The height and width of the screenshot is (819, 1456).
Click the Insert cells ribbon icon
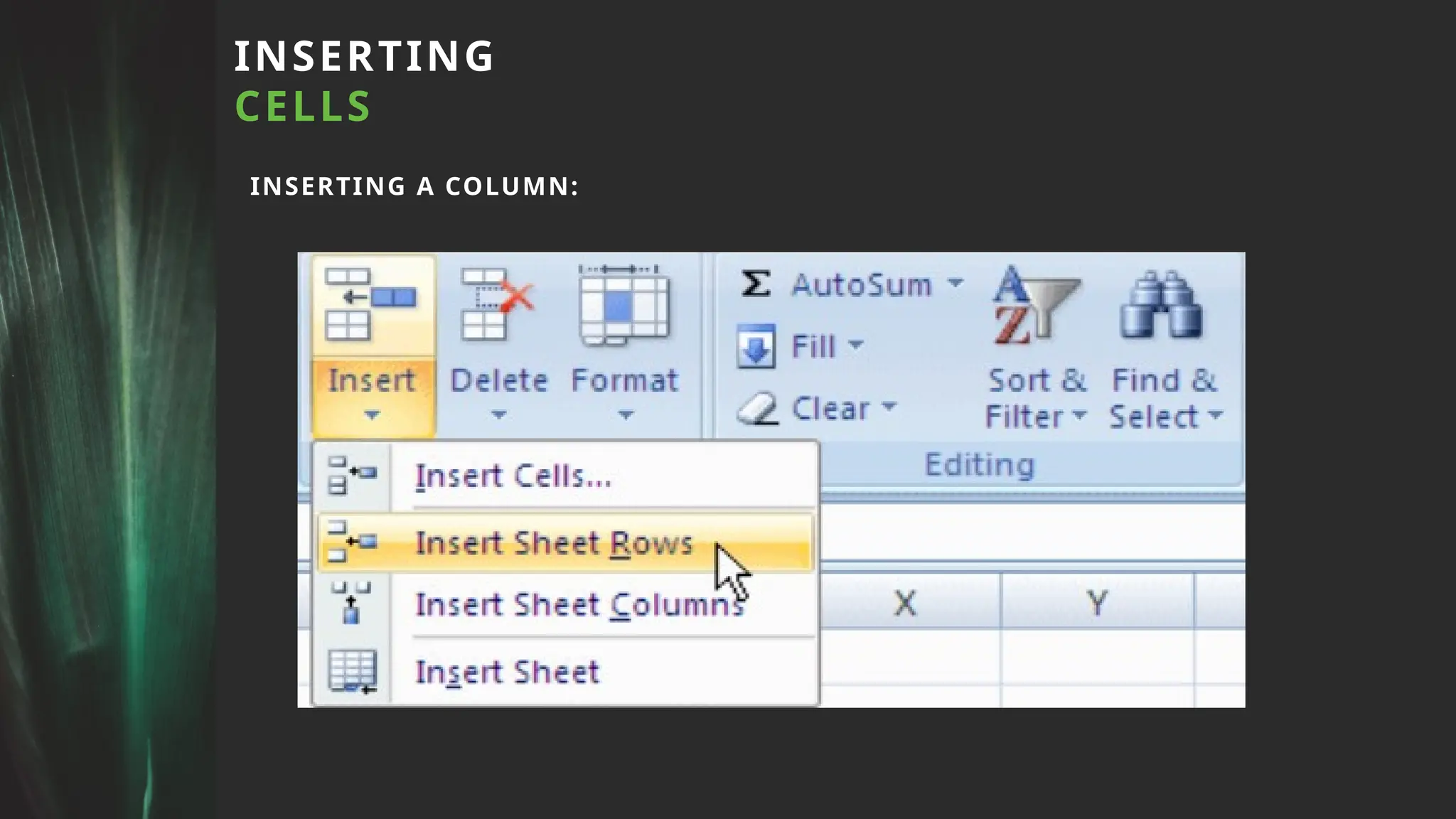click(370, 305)
